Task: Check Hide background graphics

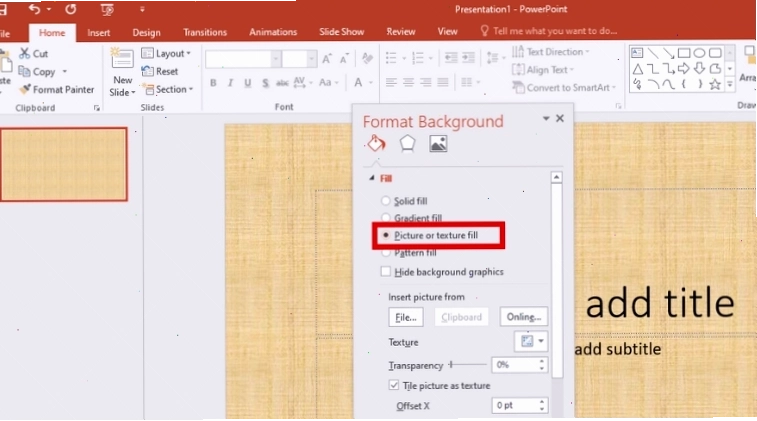Action: [385, 272]
